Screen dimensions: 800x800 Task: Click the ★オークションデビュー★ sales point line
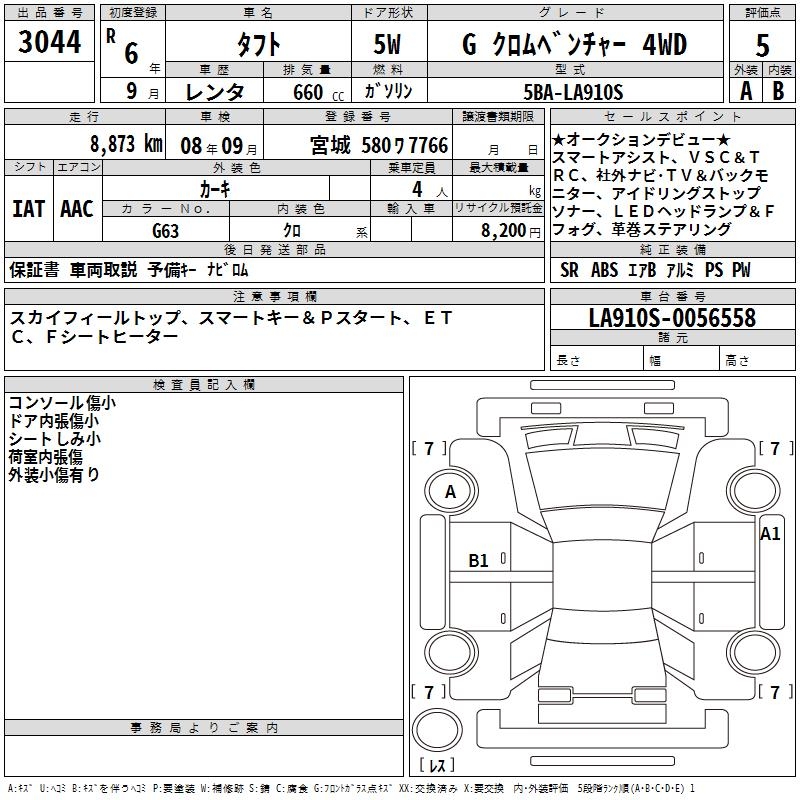coord(641,139)
